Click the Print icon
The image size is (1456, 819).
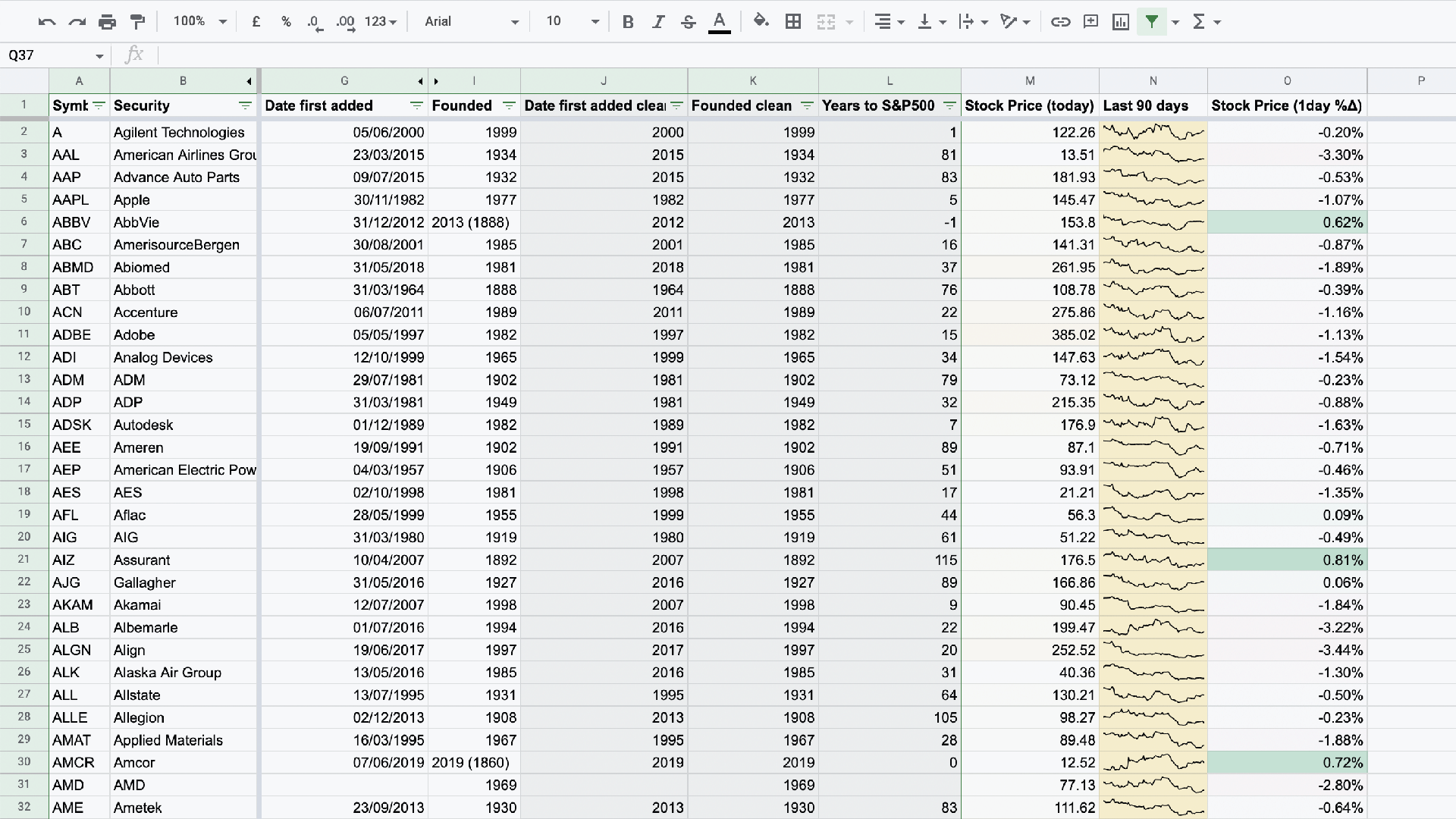click(x=107, y=21)
